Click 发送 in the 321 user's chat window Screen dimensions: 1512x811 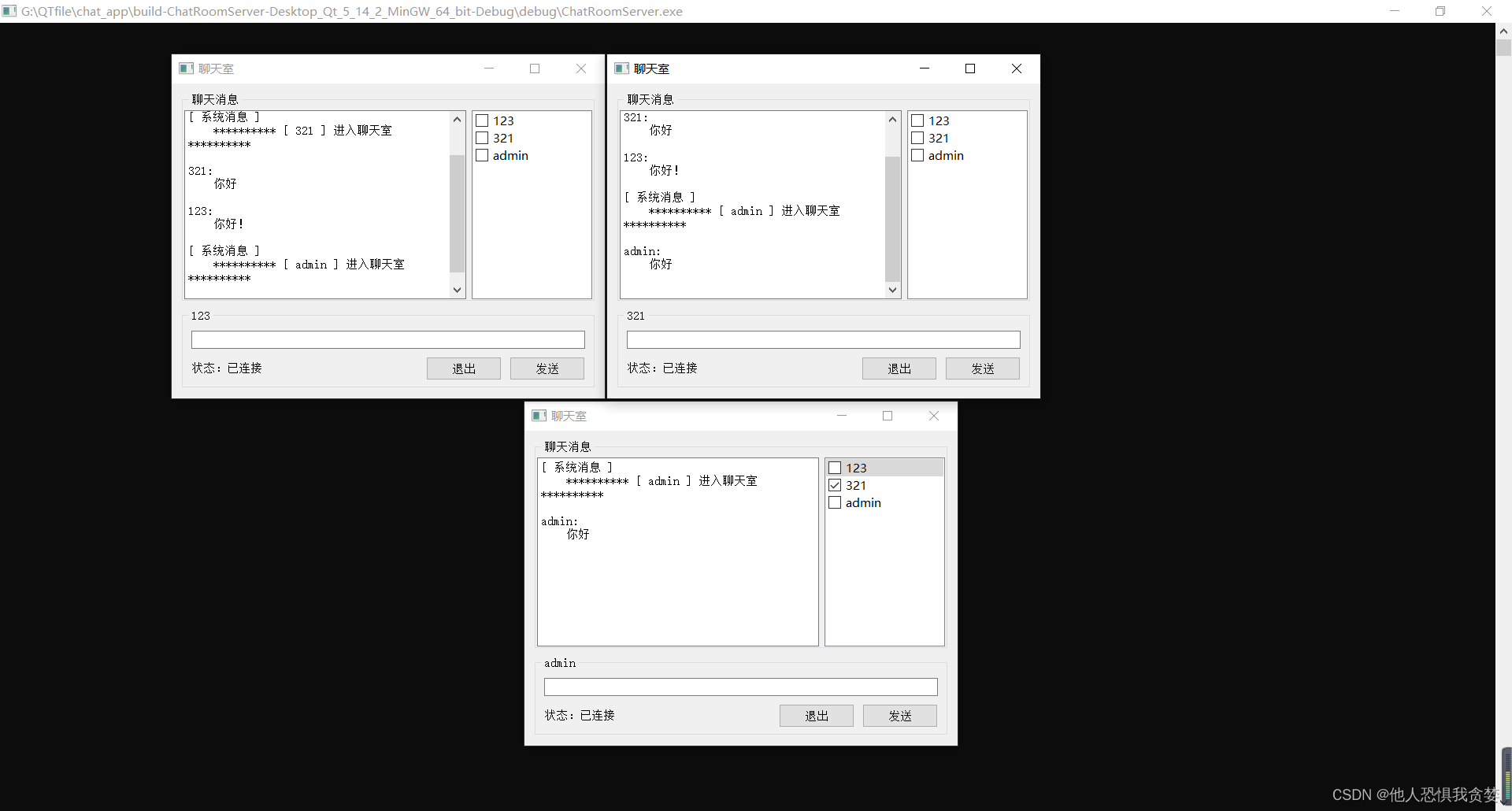pyautogui.click(x=983, y=368)
